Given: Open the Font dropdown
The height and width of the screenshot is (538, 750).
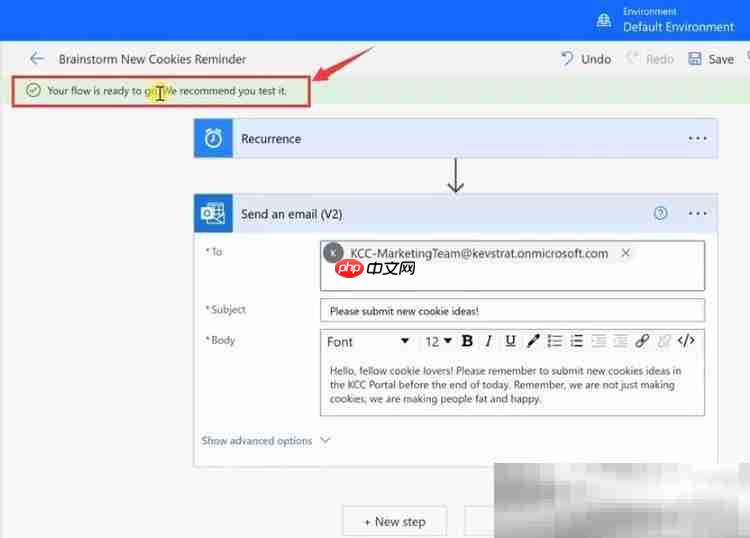Looking at the screenshot, I should tap(367, 341).
